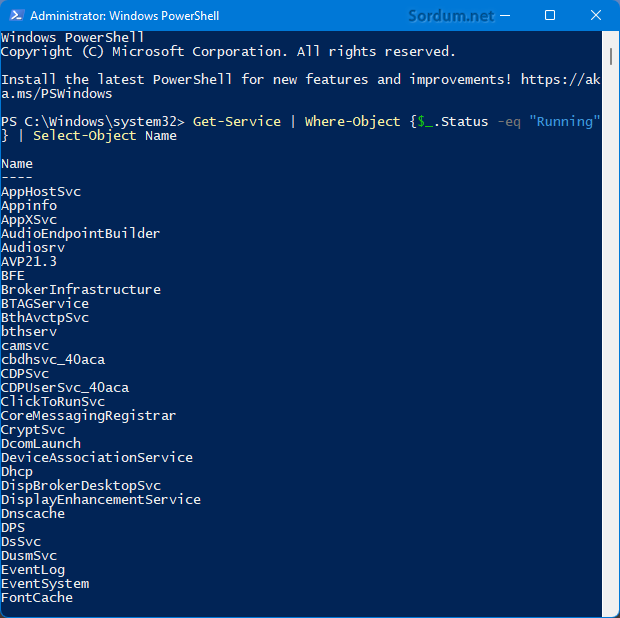This screenshot has height=618, width=620.
Task: Click the 'Administrator: Windows PowerShell' title text
Action: [125, 16]
